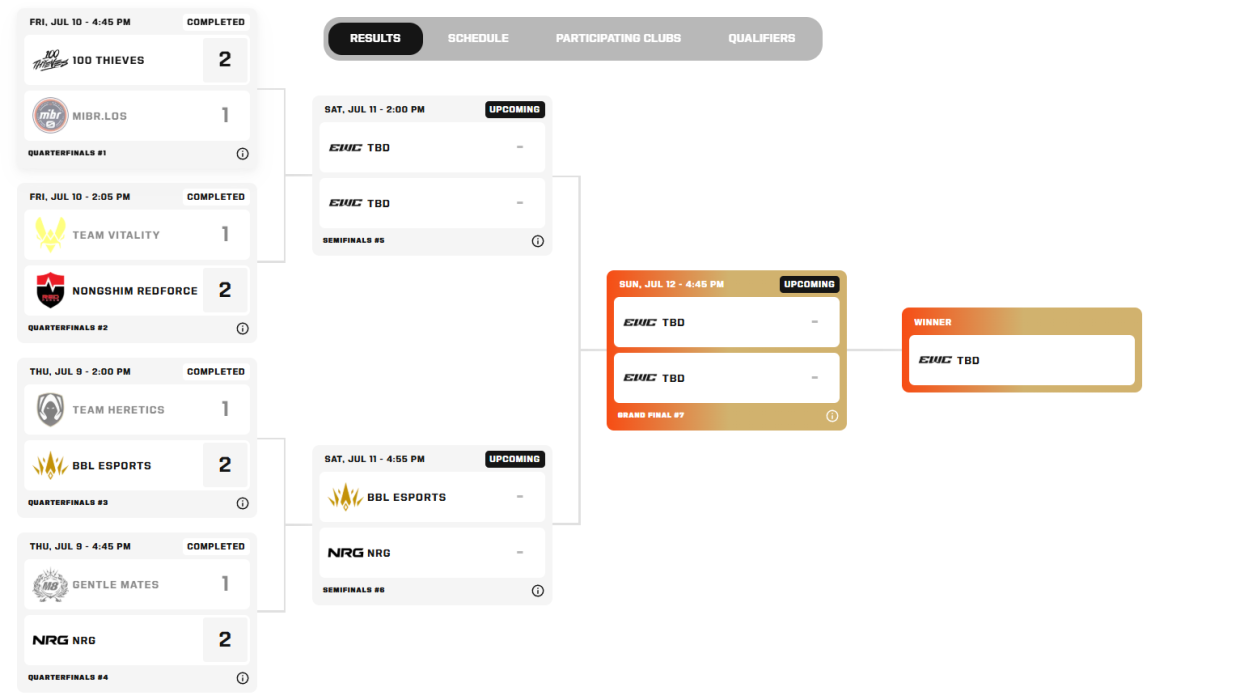This screenshot has width=1240, height=700.
Task: Click info icon on Grand Final #7
Action: [831, 416]
